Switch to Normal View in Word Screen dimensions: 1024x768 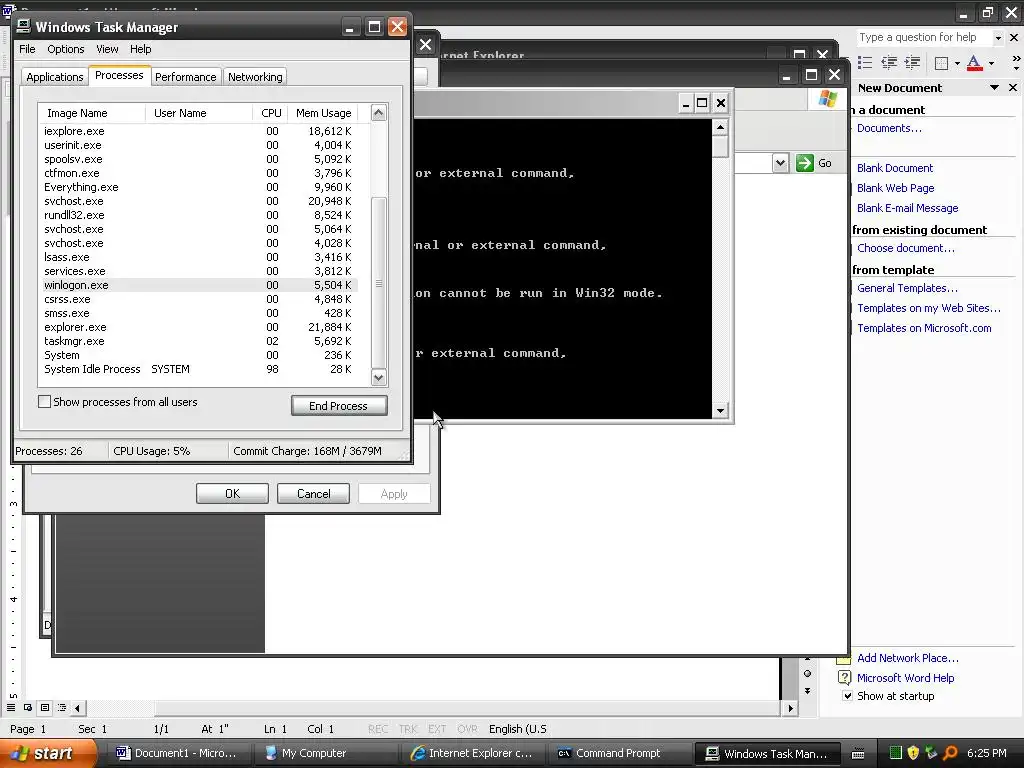11,707
